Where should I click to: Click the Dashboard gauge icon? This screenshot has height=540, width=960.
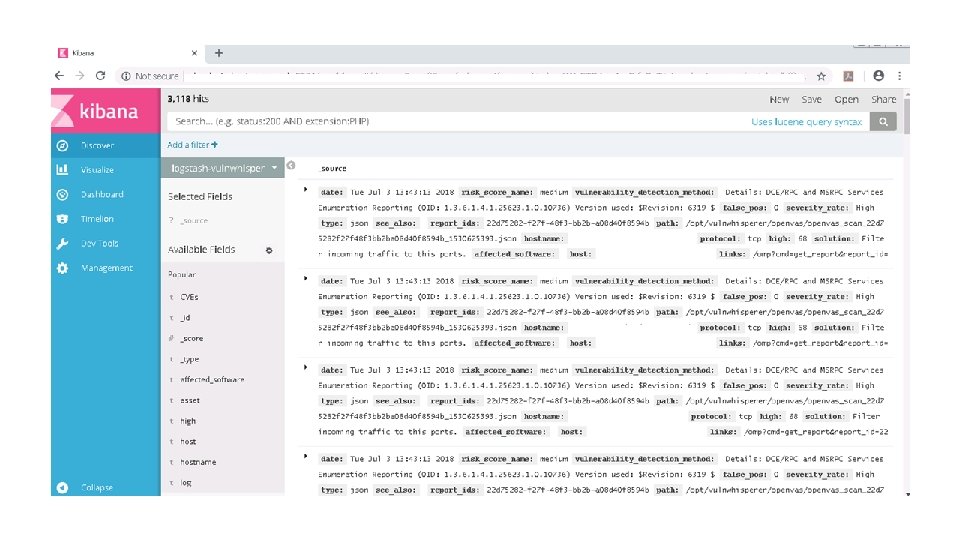point(62,194)
